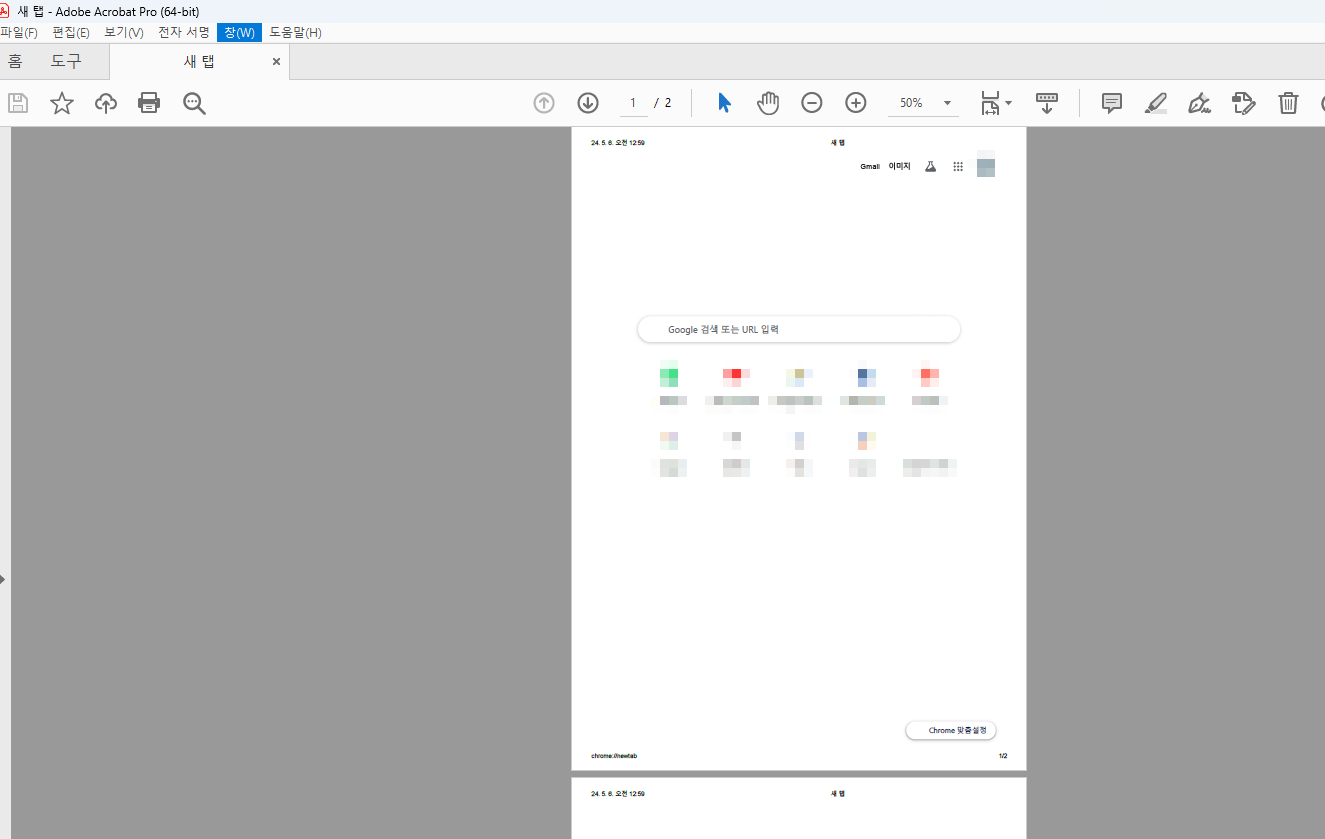
Task: Open the page display options dropdown
Action: (x=995, y=102)
